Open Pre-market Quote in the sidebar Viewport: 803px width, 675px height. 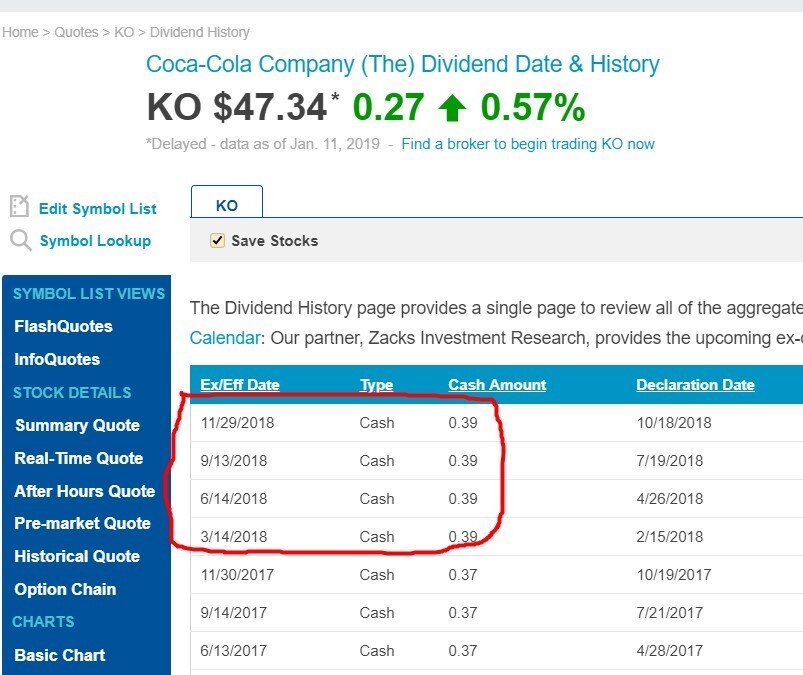(82, 523)
